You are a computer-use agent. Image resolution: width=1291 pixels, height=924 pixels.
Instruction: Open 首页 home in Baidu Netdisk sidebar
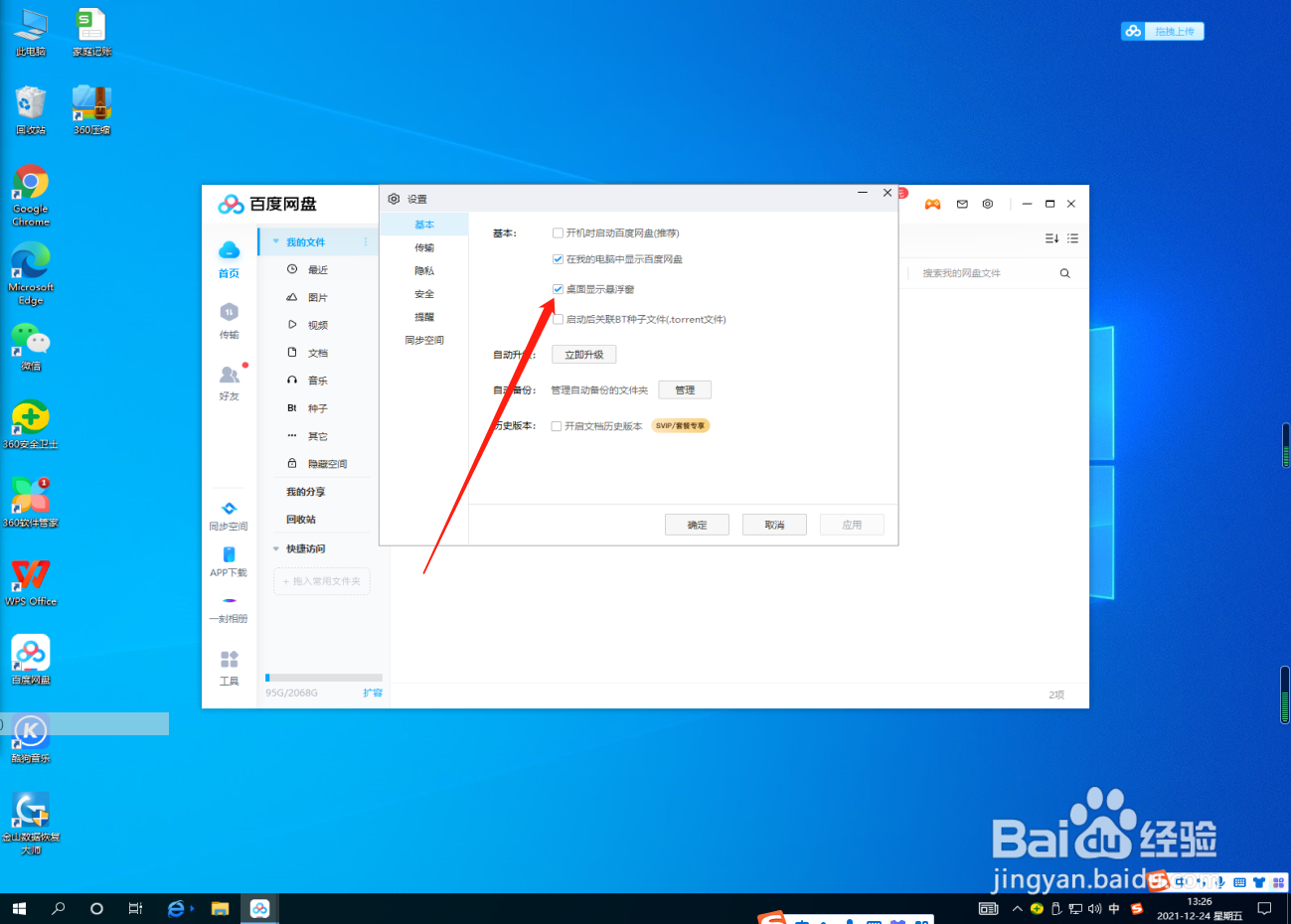point(229,258)
